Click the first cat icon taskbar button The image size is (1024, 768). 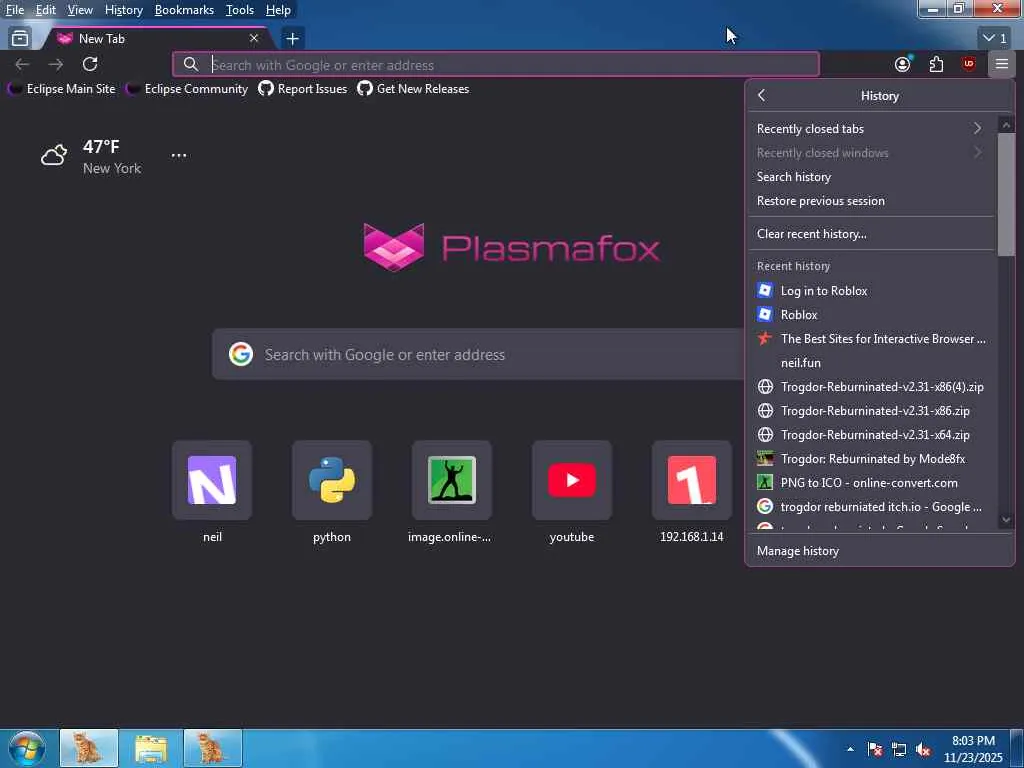coord(89,748)
